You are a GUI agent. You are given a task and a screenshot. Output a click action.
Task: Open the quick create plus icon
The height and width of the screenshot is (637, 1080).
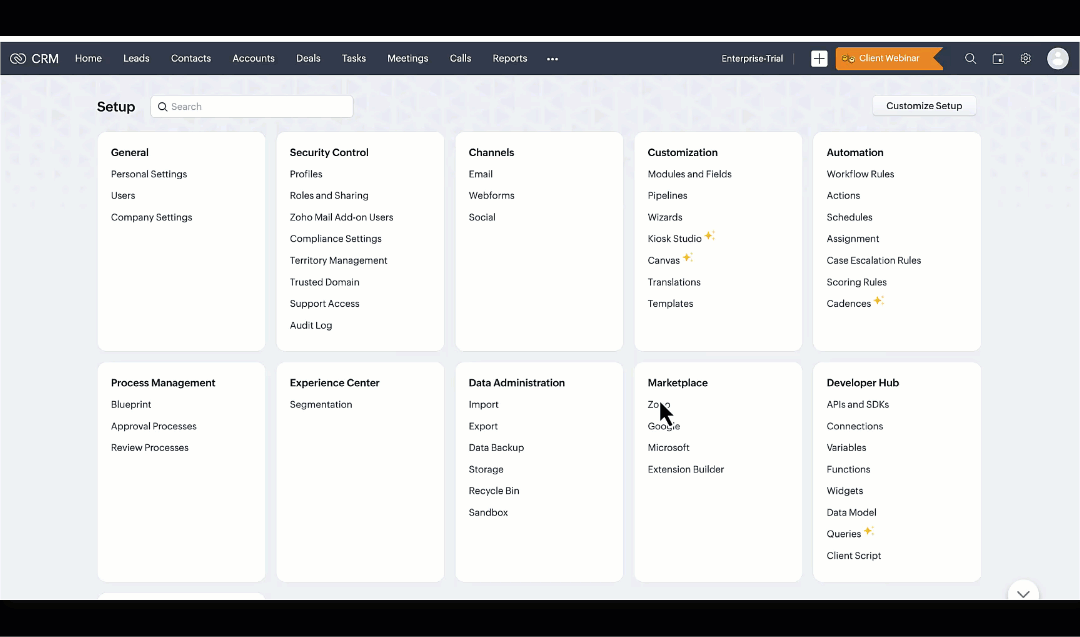(819, 59)
